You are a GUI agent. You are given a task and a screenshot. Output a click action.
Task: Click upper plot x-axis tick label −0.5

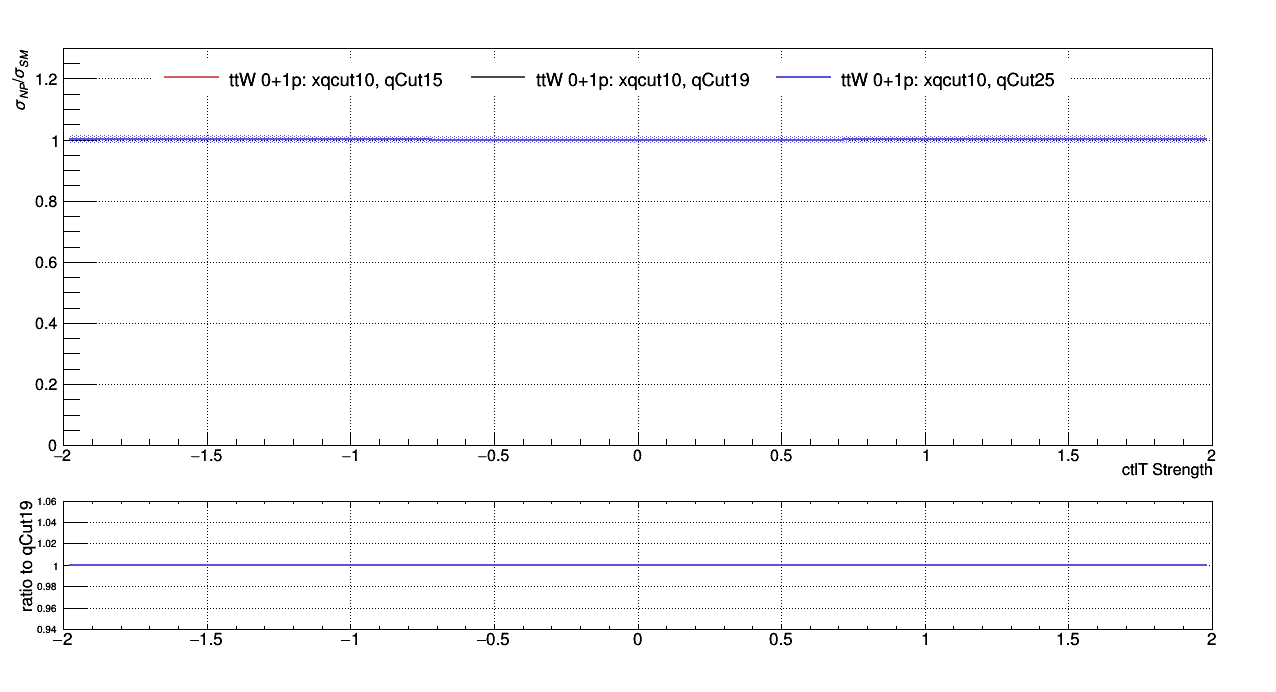click(x=494, y=456)
